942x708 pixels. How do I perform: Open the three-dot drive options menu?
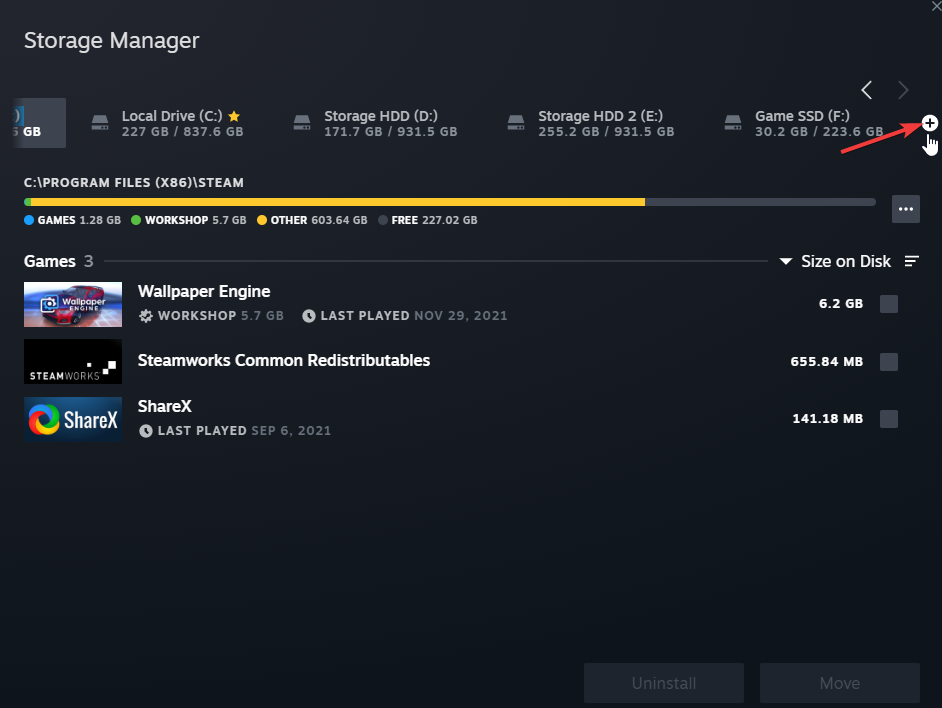[x=906, y=209]
